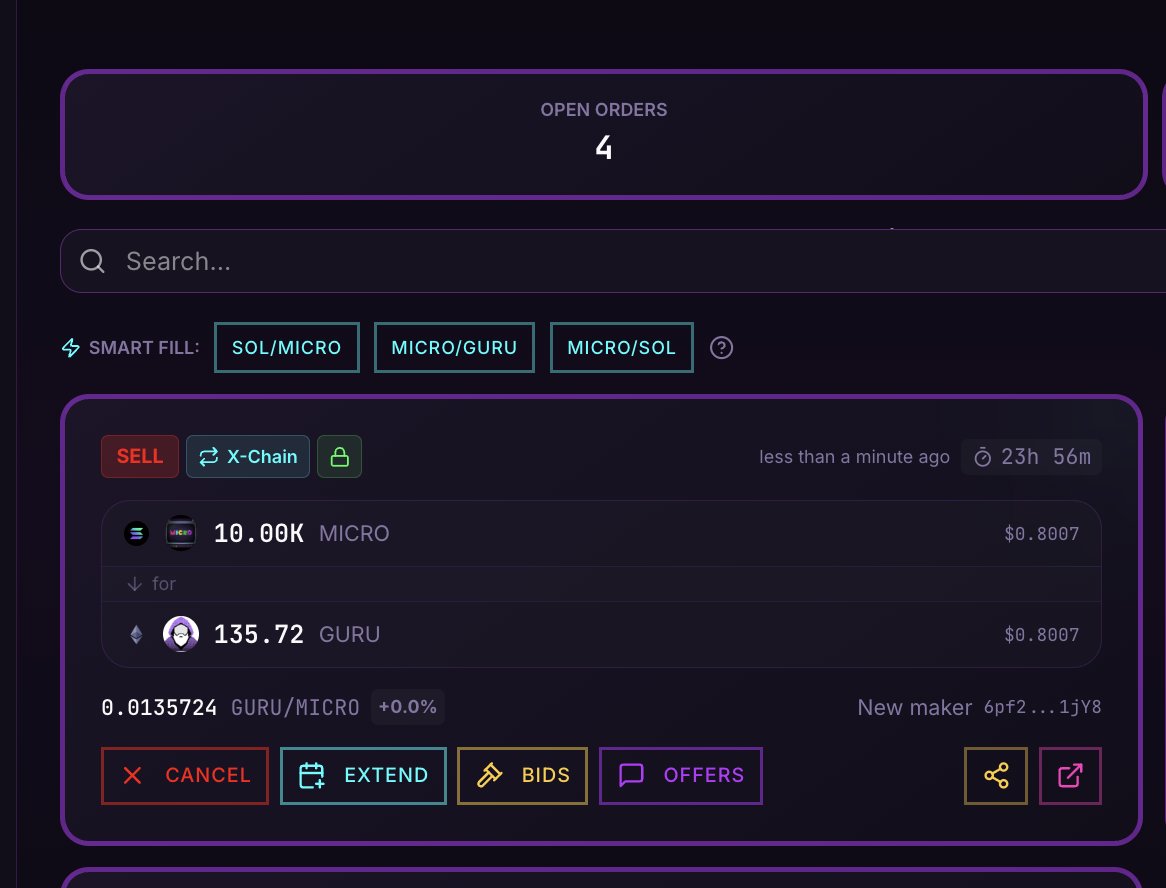Image resolution: width=1166 pixels, height=888 pixels.
Task: Click the green lock icon badge
Action: (x=339, y=457)
